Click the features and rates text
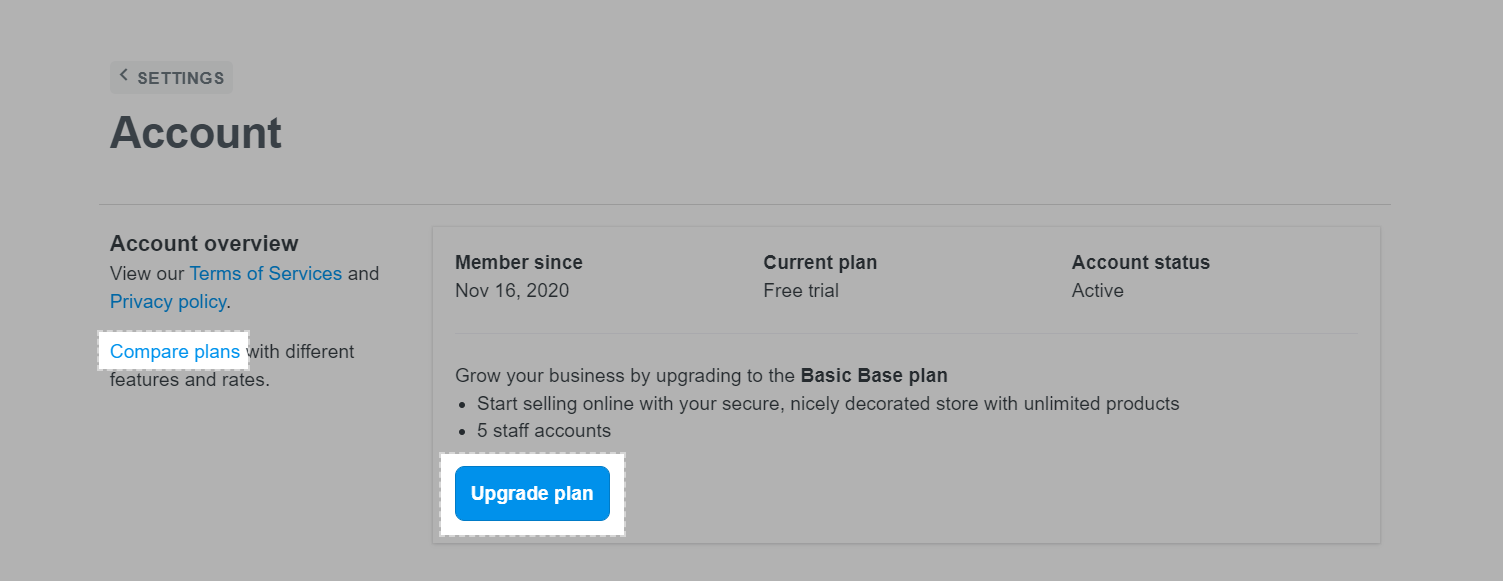The height and width of the screenshot is (581, 1503). click(x=189, y=380)
